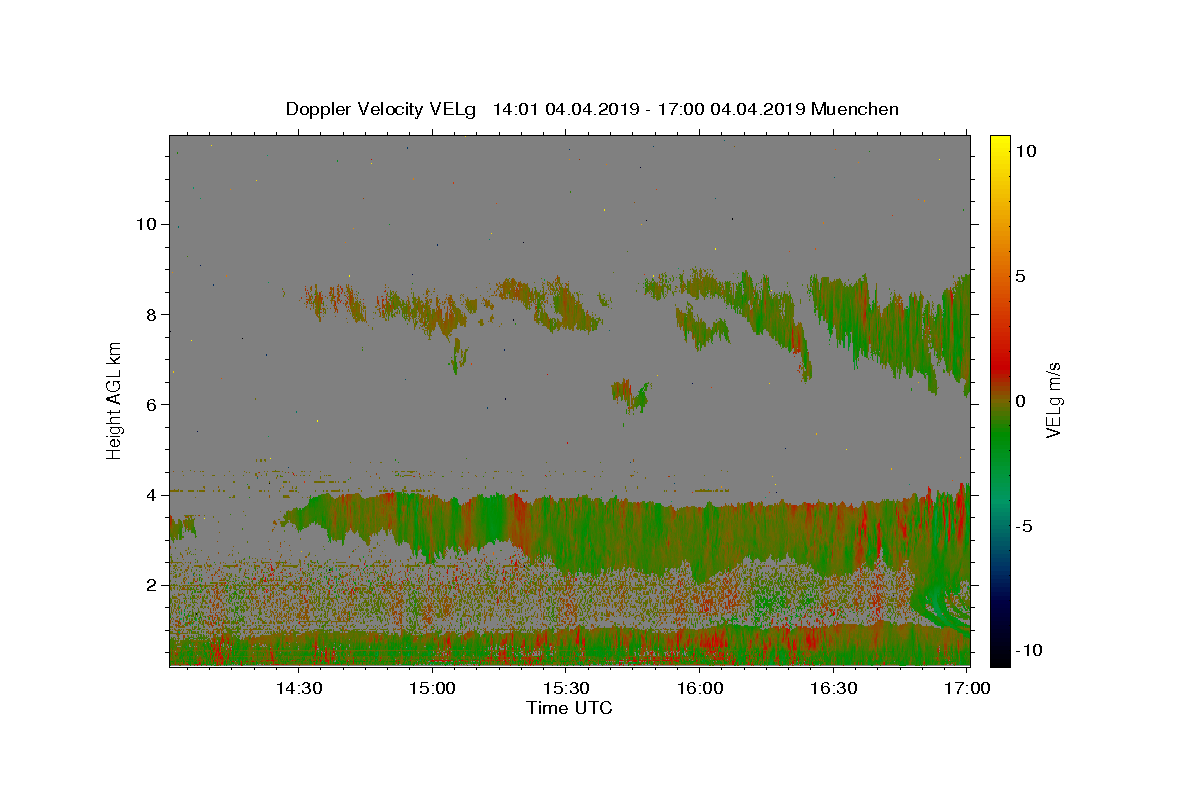Click the 15:30 time axis label

[x=566, y=688]
